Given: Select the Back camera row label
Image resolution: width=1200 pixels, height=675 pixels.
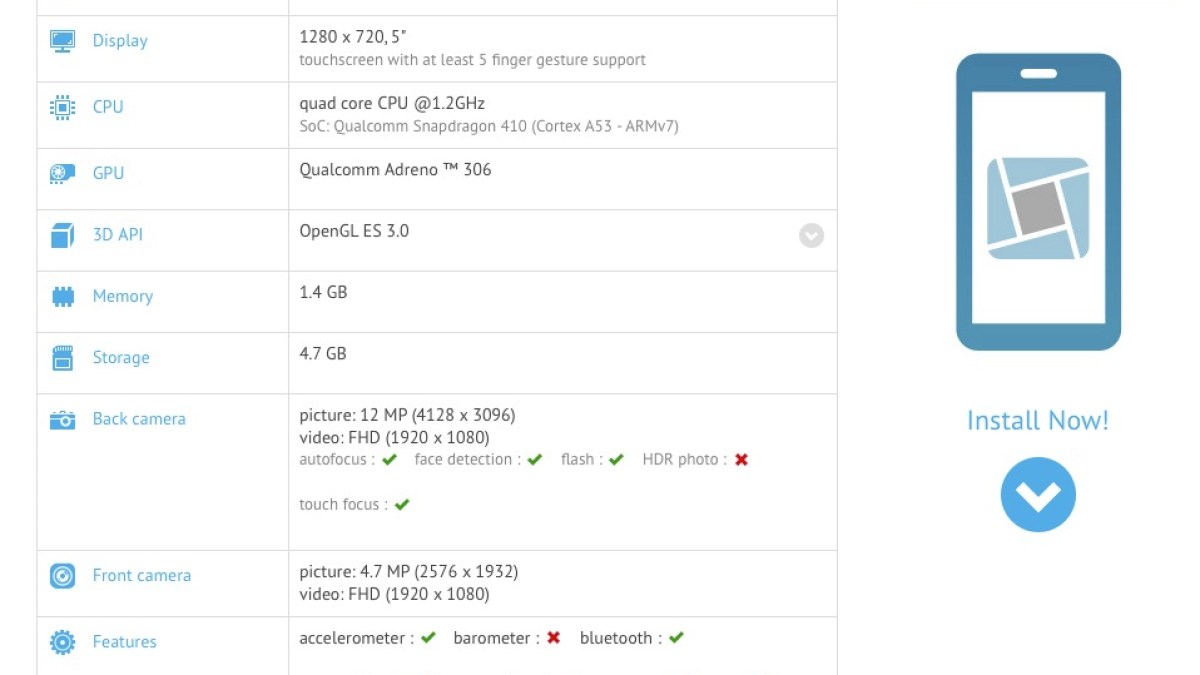Looking at the screenshot, I should pos(139,419).
